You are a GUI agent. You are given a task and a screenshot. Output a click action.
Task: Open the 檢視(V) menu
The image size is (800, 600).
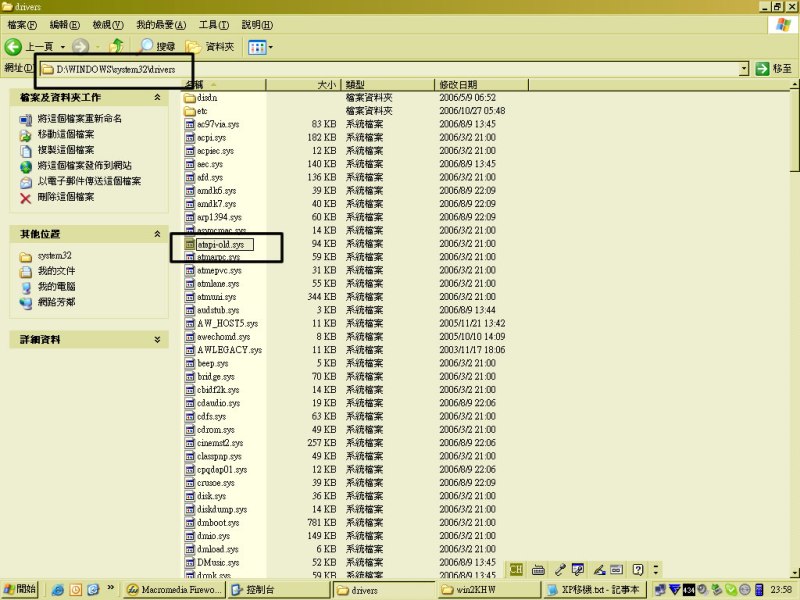108,24
